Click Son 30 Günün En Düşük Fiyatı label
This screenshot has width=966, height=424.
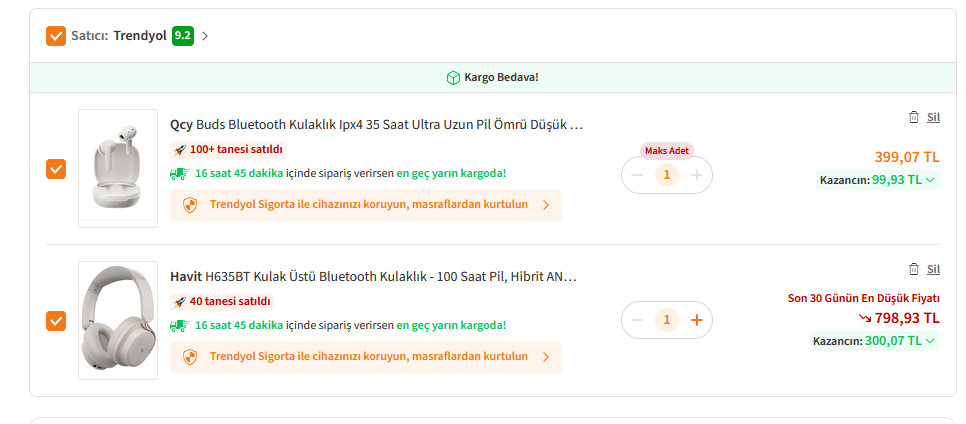pyautogui.click(x=864, y=298)
